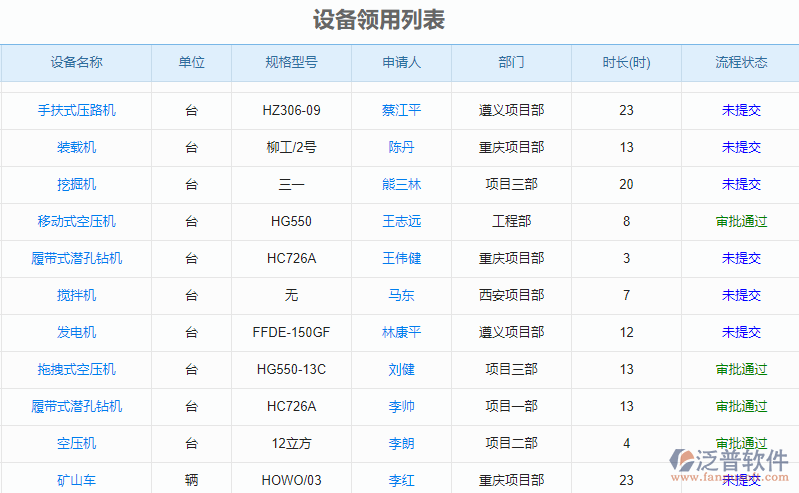Click 审批通过 status in 拖拽式空压机 row
Screen dimensions: 799x493
(x=741, y=369)
